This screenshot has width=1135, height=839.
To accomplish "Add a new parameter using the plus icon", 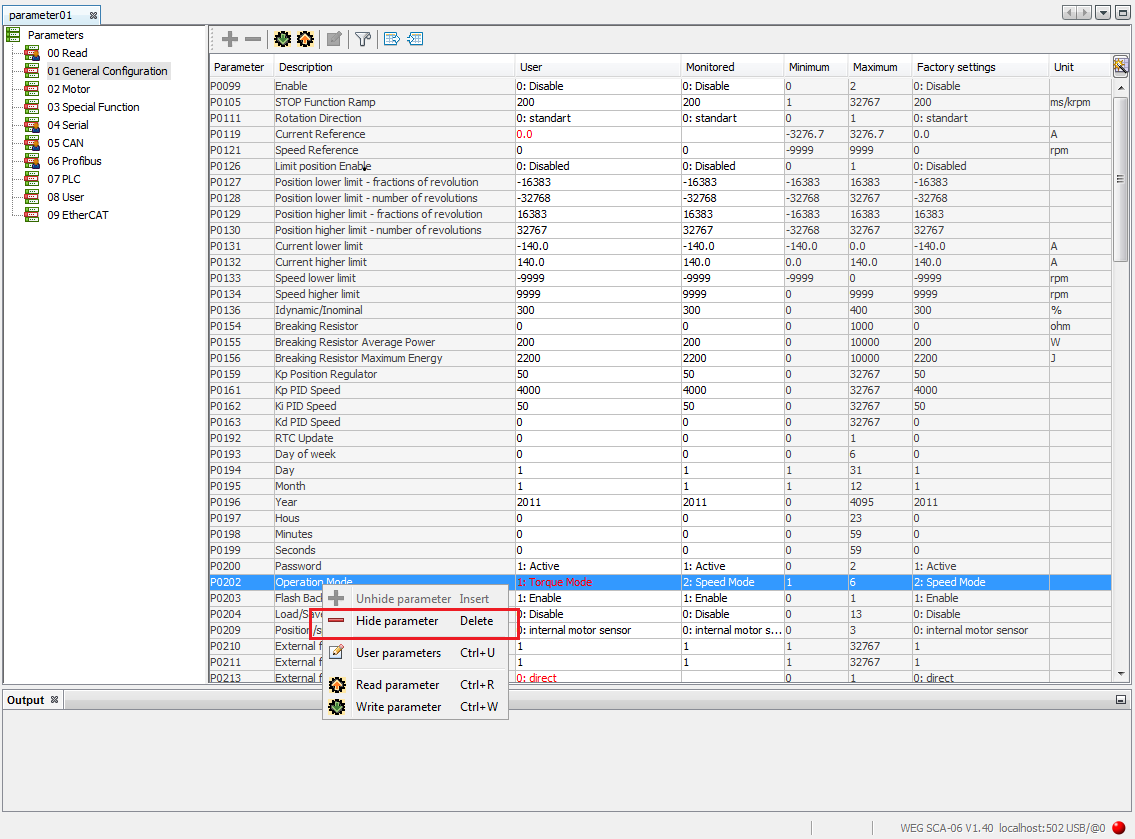I will [x=230, y=39].
